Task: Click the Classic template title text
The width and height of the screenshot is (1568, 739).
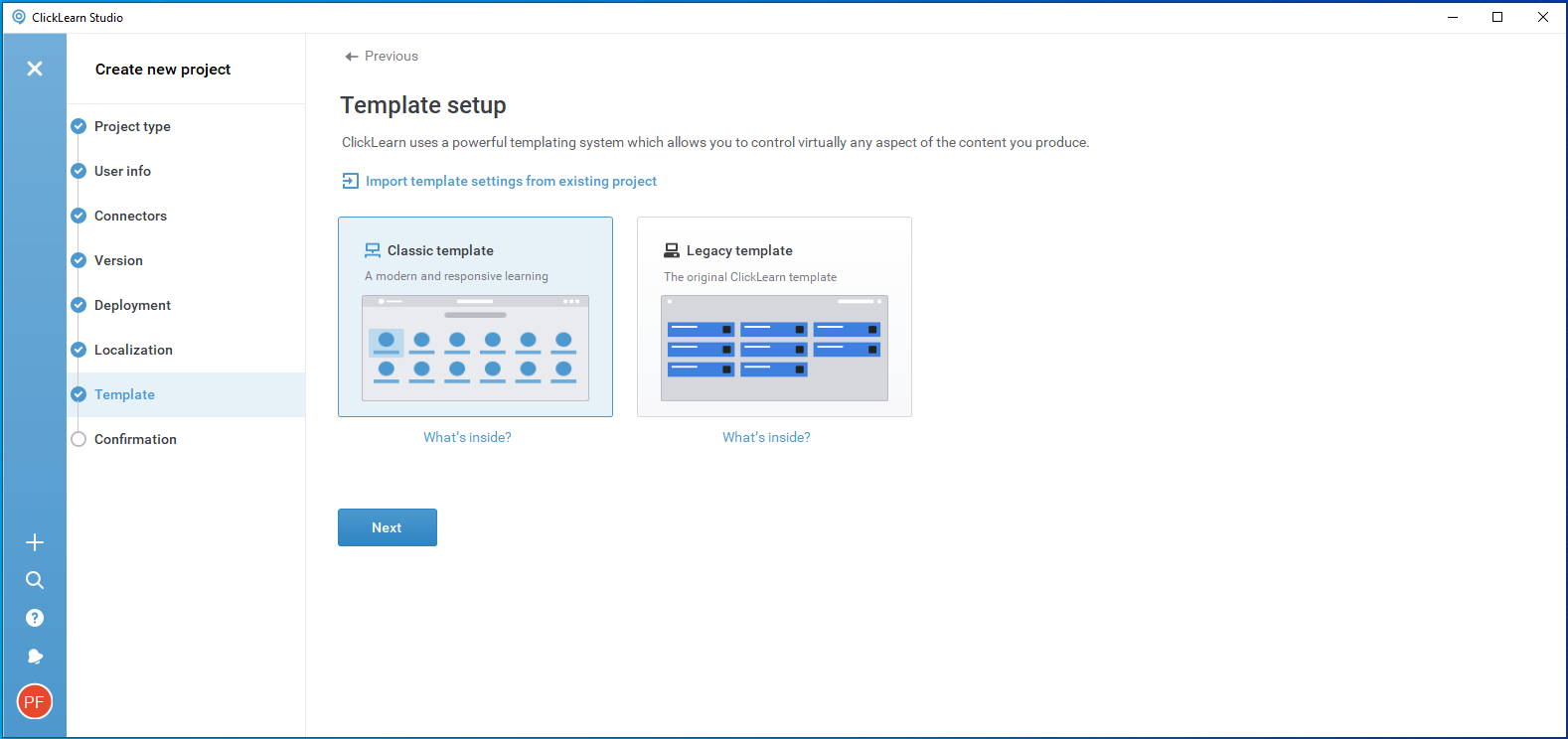Action: coord(440,250)
